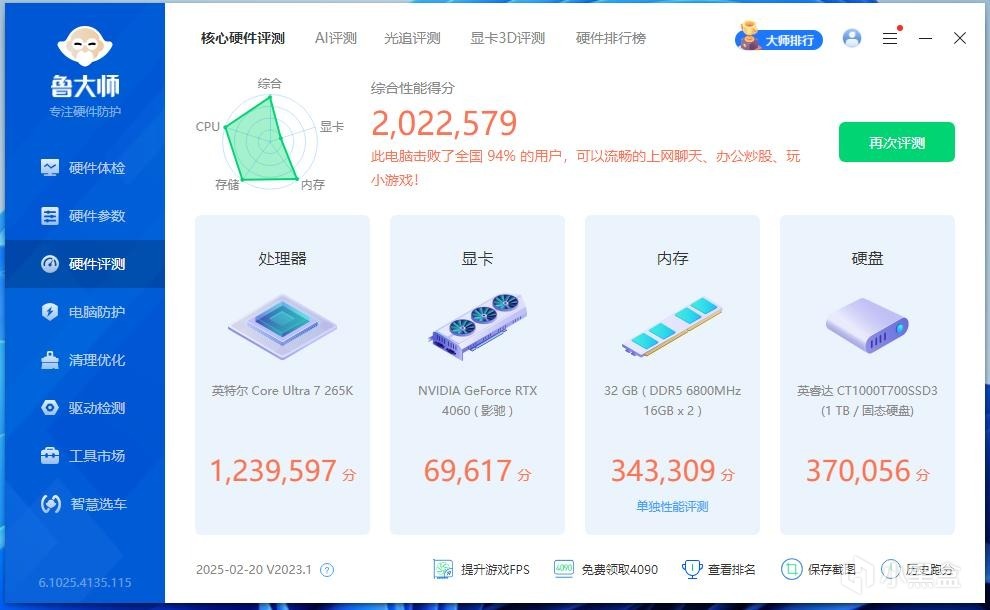Click the disk score 370,056
Screen dimensions: 990x610
[858, 471]
